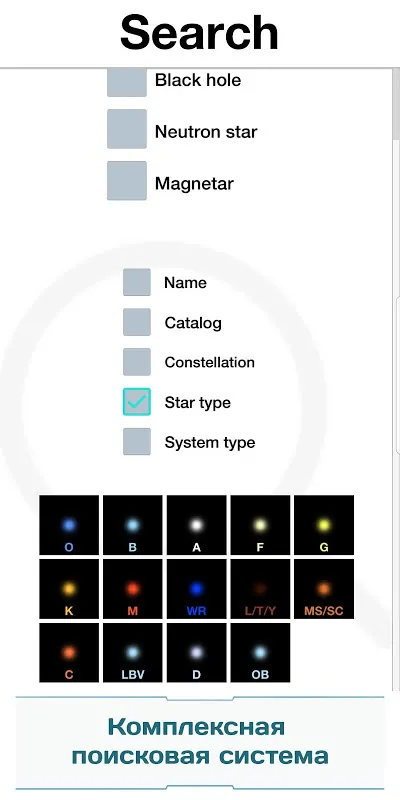Pick the WR Wolf-Rayet star tile
Image resolution: width=400 pixels, height=800 pixels.
pyautogui.click(x=196, y=589)
